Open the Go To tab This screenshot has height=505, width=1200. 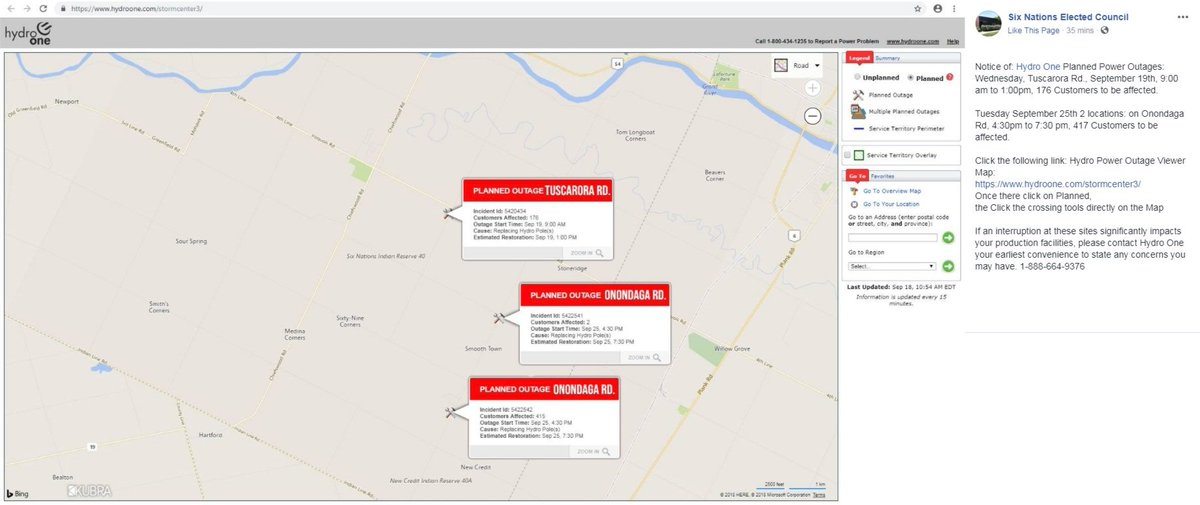pyautogui.click(x=857, y=175)
